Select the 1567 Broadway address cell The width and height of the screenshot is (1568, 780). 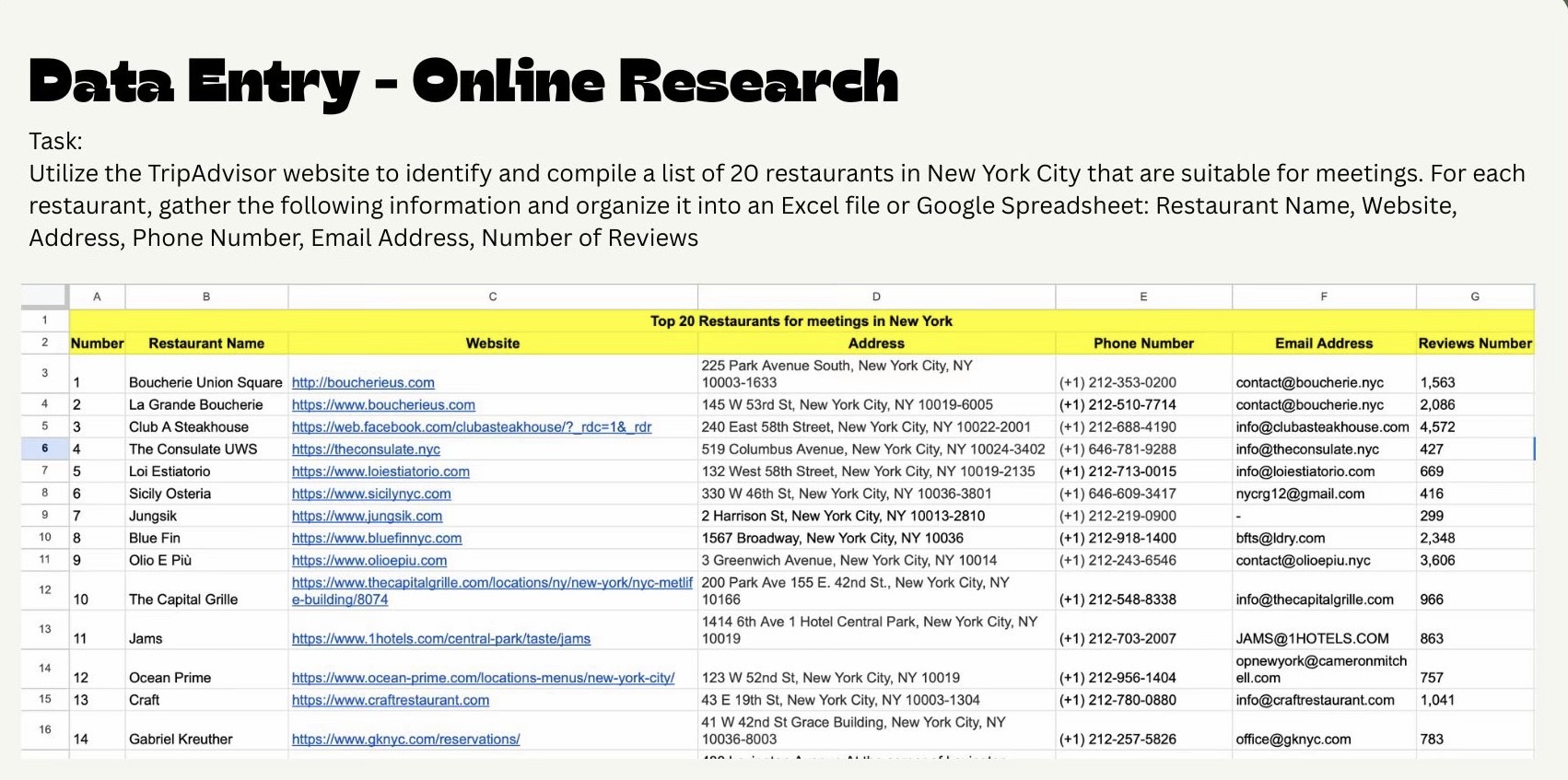(x=876, y=538)
